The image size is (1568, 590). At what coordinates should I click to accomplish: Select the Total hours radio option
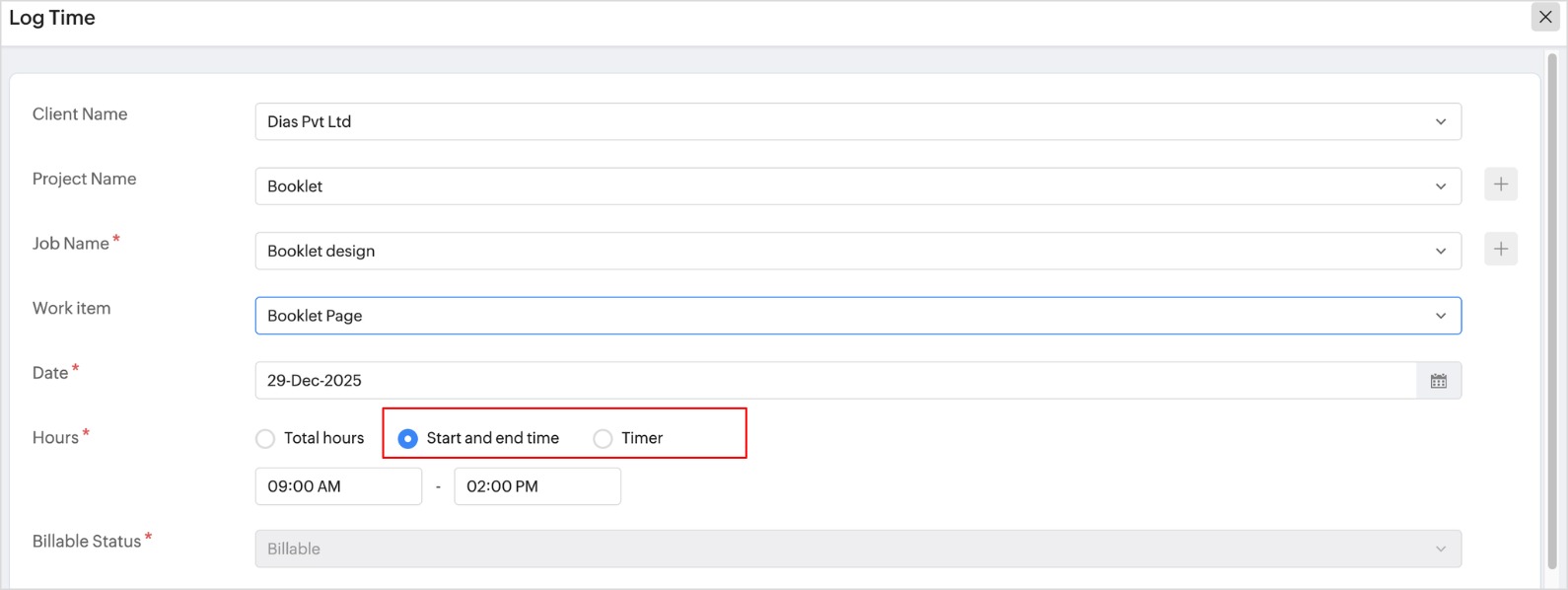pos(265,439)
